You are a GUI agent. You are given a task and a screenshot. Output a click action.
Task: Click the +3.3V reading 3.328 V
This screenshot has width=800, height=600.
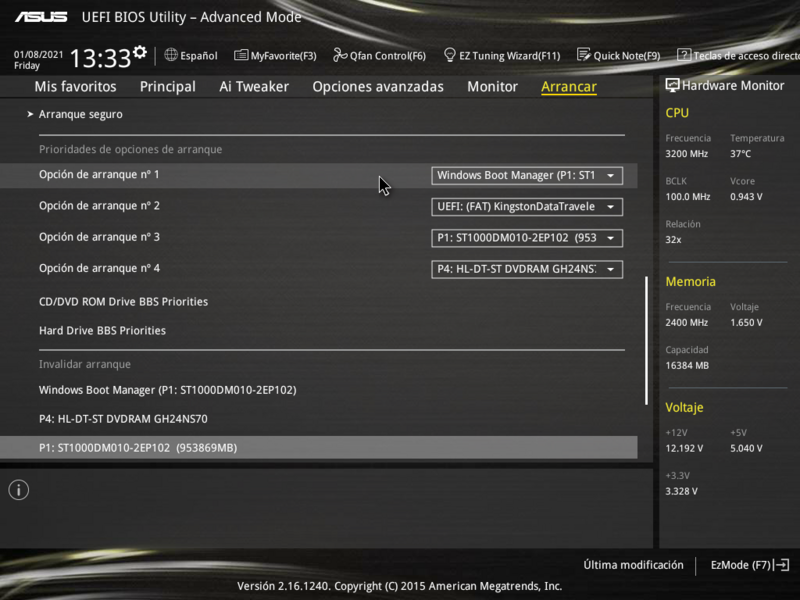point(682,491)
